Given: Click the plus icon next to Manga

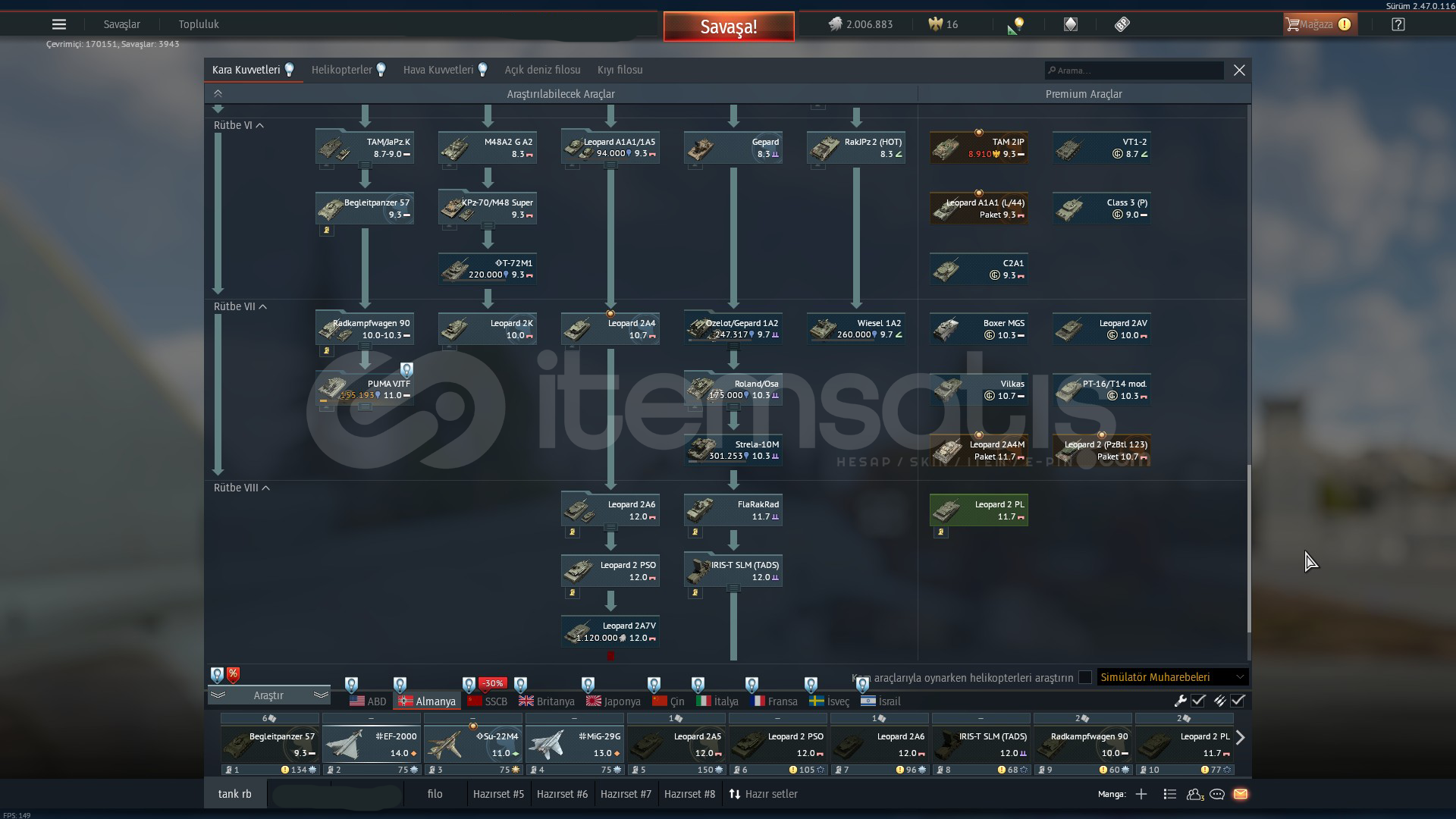Looking at the screenshot, I should point(1141,794).
